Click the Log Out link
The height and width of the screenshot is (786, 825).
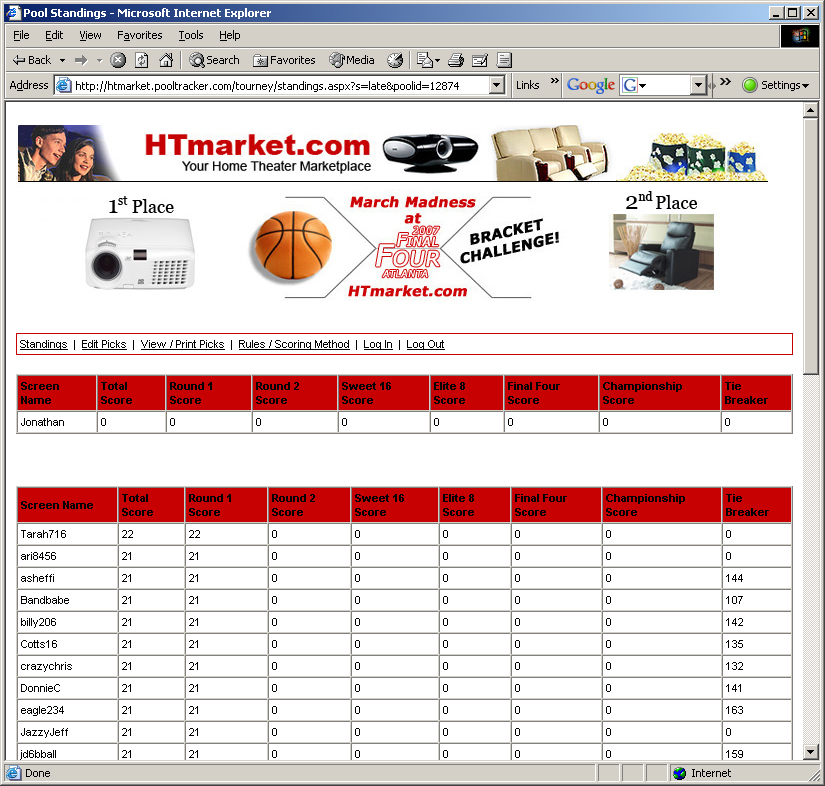pyautogui.click(x=425, y=344)
